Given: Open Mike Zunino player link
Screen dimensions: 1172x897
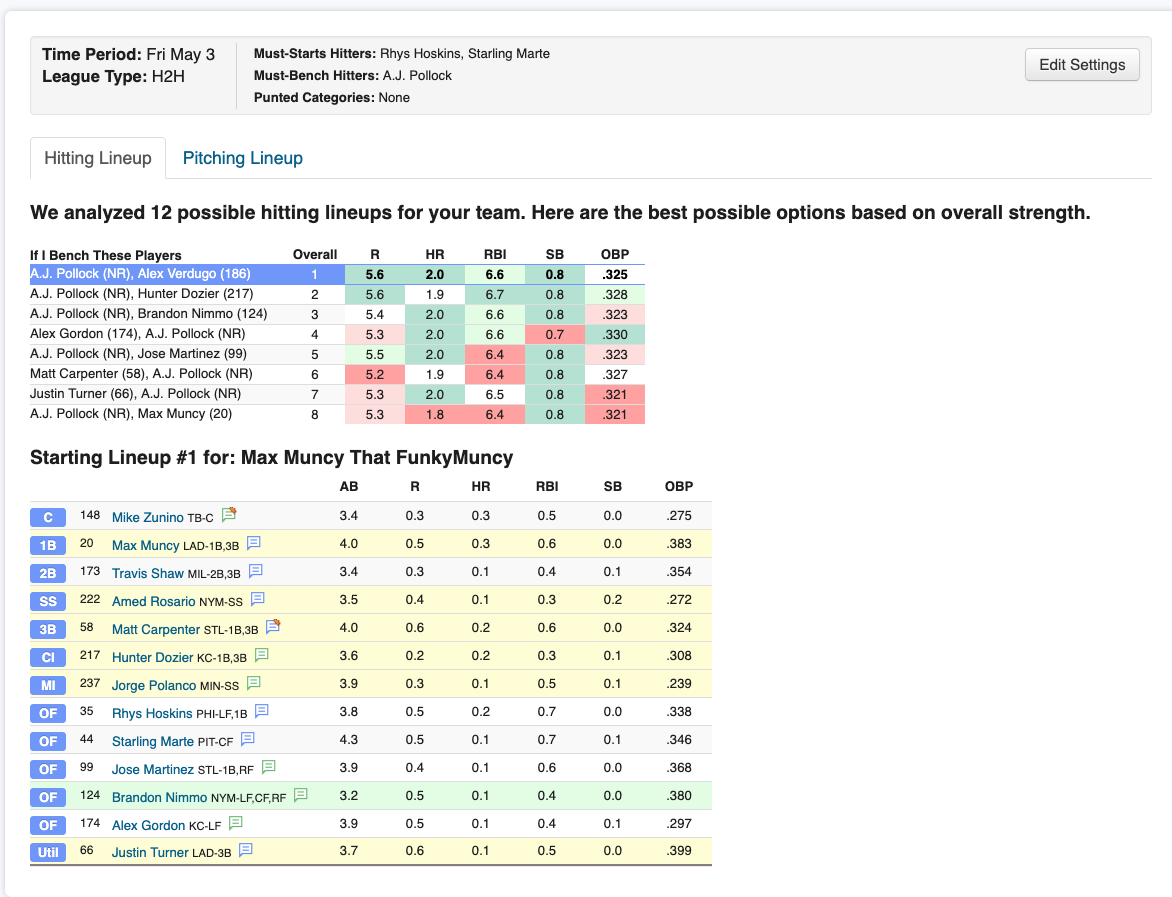Looking at the screenshot, I should [x=147, y=517].
